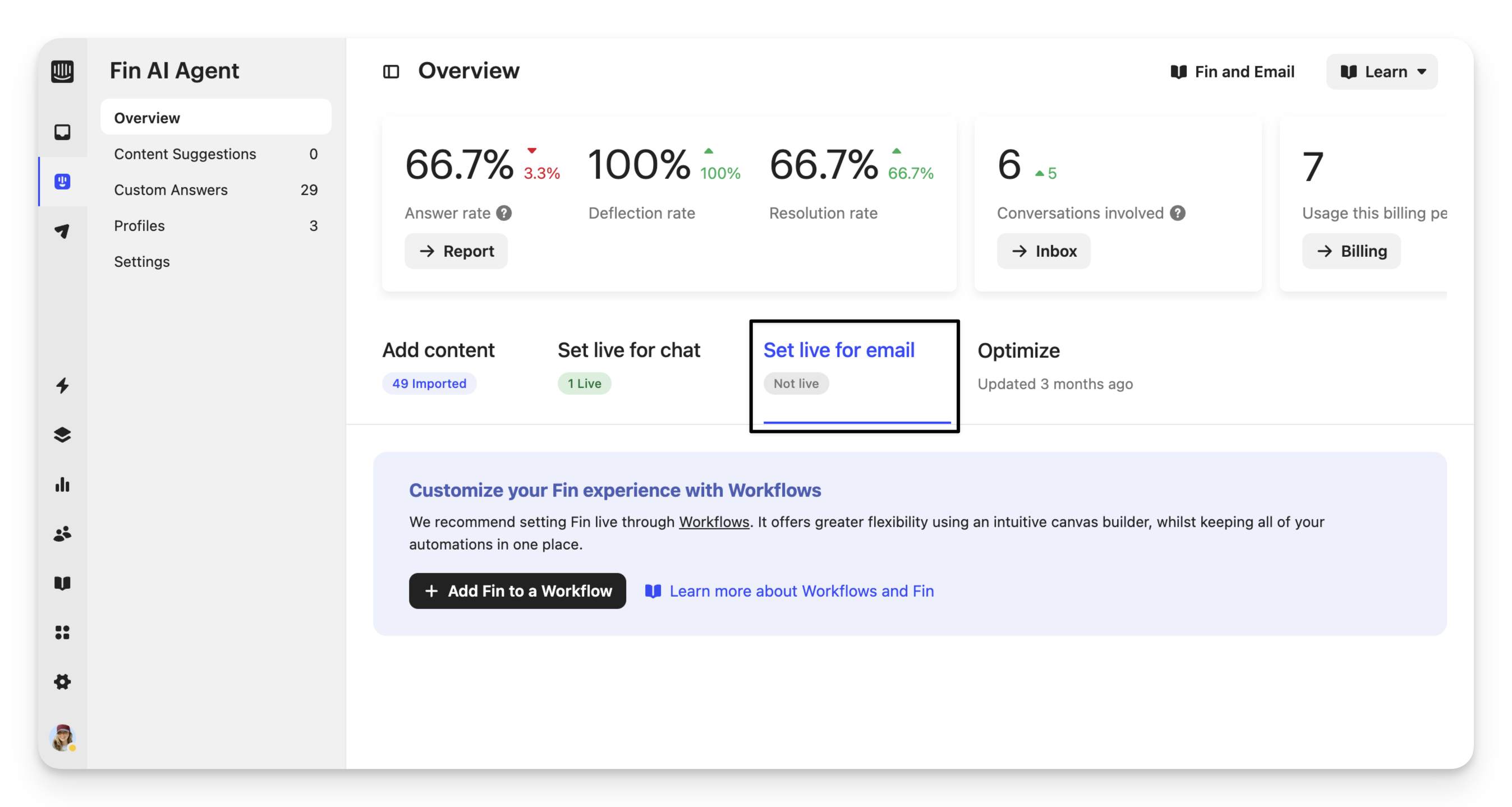Click the Intercom logo icon
This screenshot has height=807, width=1512.
(x=62, y=71)
